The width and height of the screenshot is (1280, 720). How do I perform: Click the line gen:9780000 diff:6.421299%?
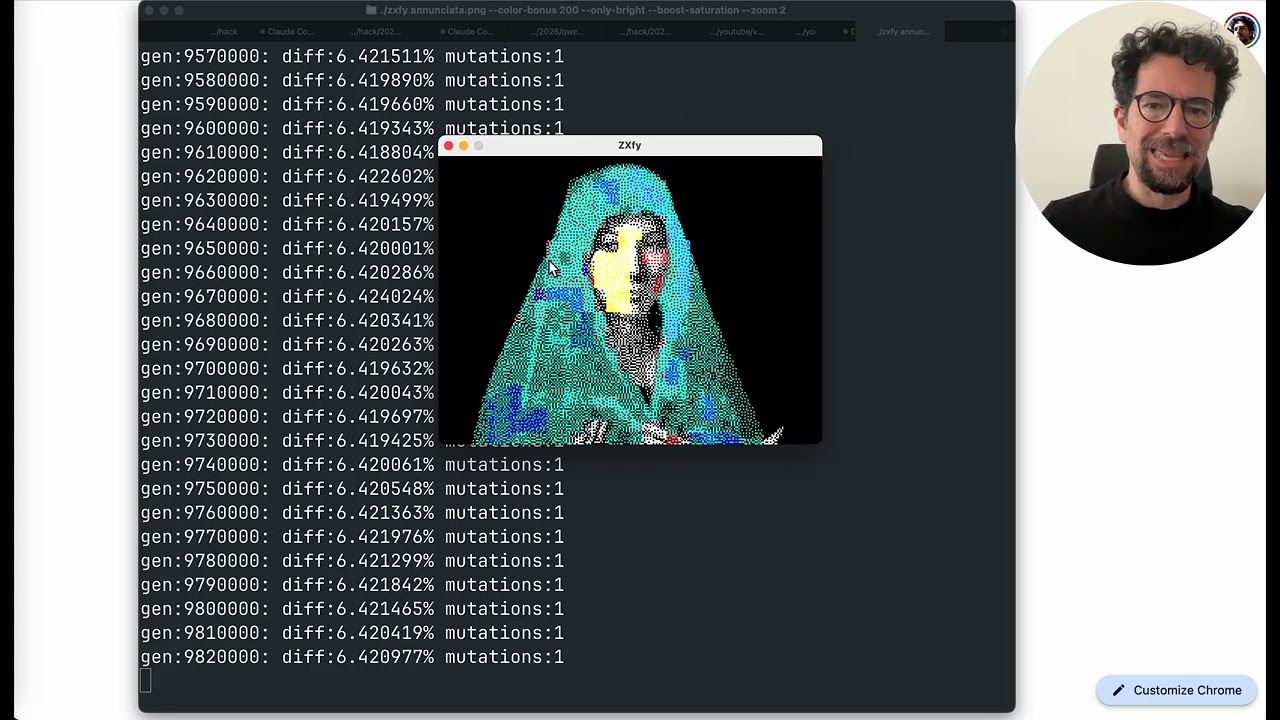click(352, 561)
